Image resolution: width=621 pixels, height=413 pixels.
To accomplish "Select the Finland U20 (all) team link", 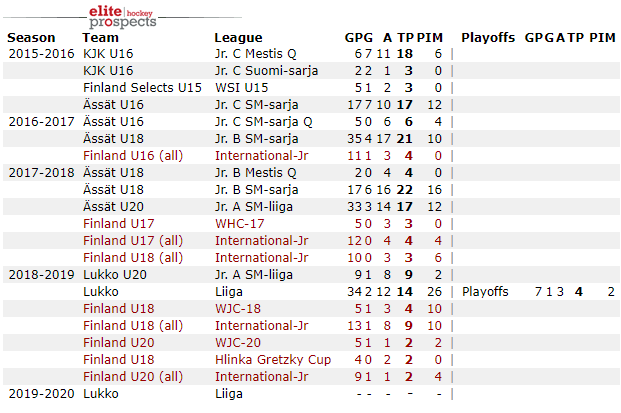I will click(x=132, y=376).
